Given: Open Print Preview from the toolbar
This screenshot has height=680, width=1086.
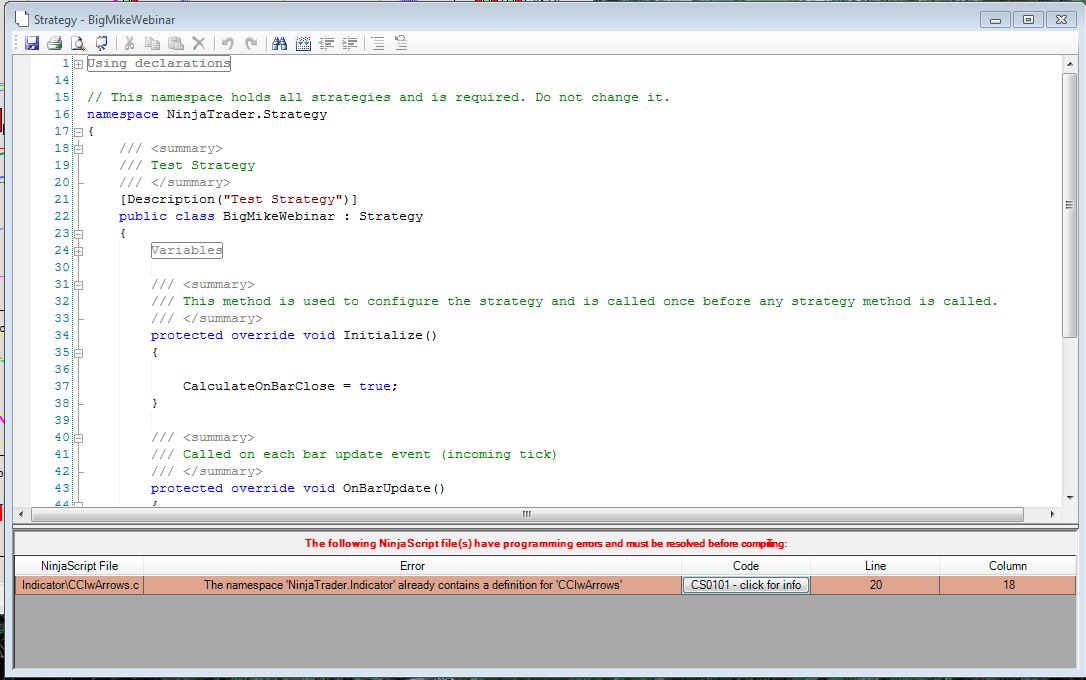Looking at the screenshot, I should click(x=77, y=43).
